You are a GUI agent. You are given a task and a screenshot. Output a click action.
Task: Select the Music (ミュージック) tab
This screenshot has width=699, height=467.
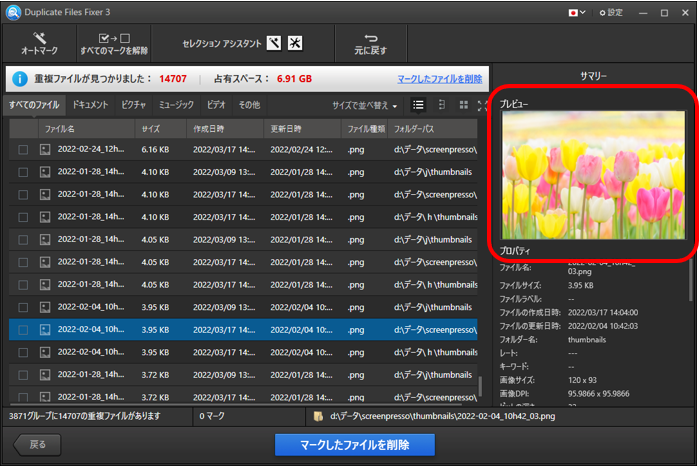176,105
